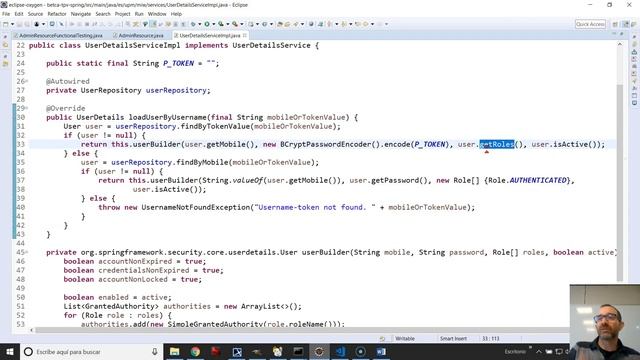This screenshot has height=360, width=640.
Task: Click the selected getRoles text
Action: [x=497, y=144]
